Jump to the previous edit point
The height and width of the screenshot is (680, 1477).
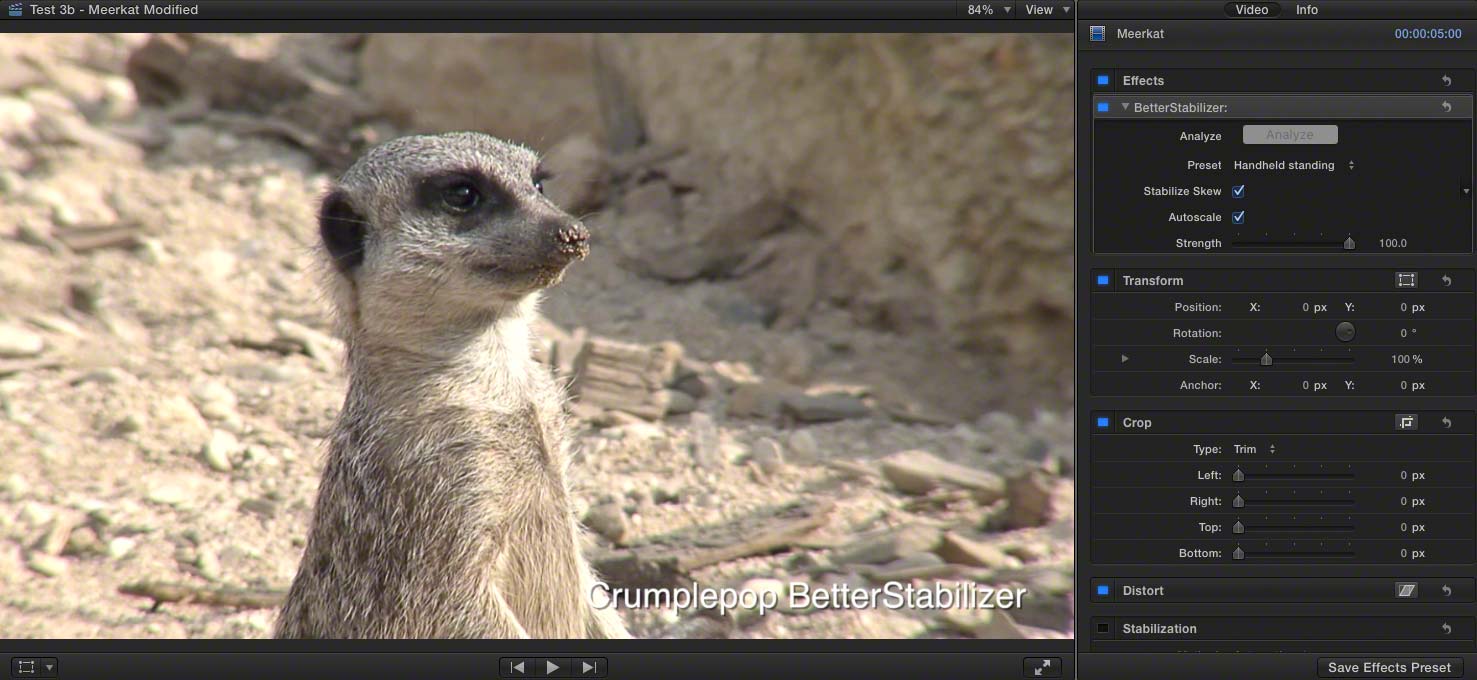click(517, 667)
